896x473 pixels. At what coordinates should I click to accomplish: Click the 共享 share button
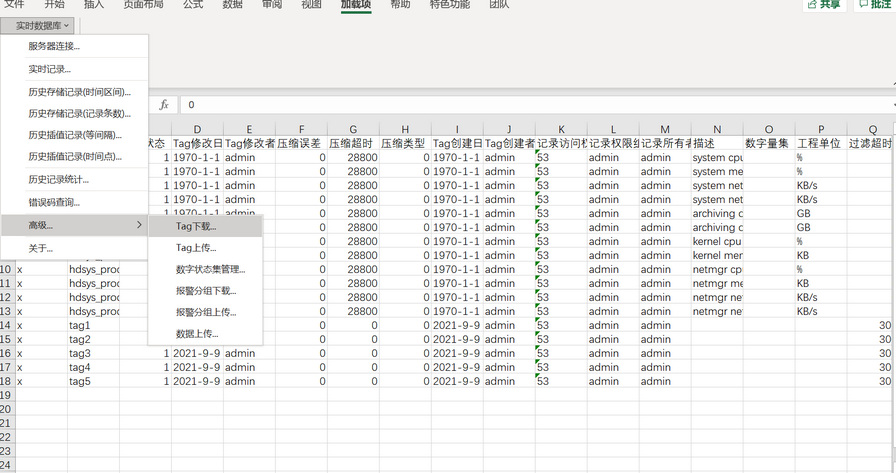point(825,5)
